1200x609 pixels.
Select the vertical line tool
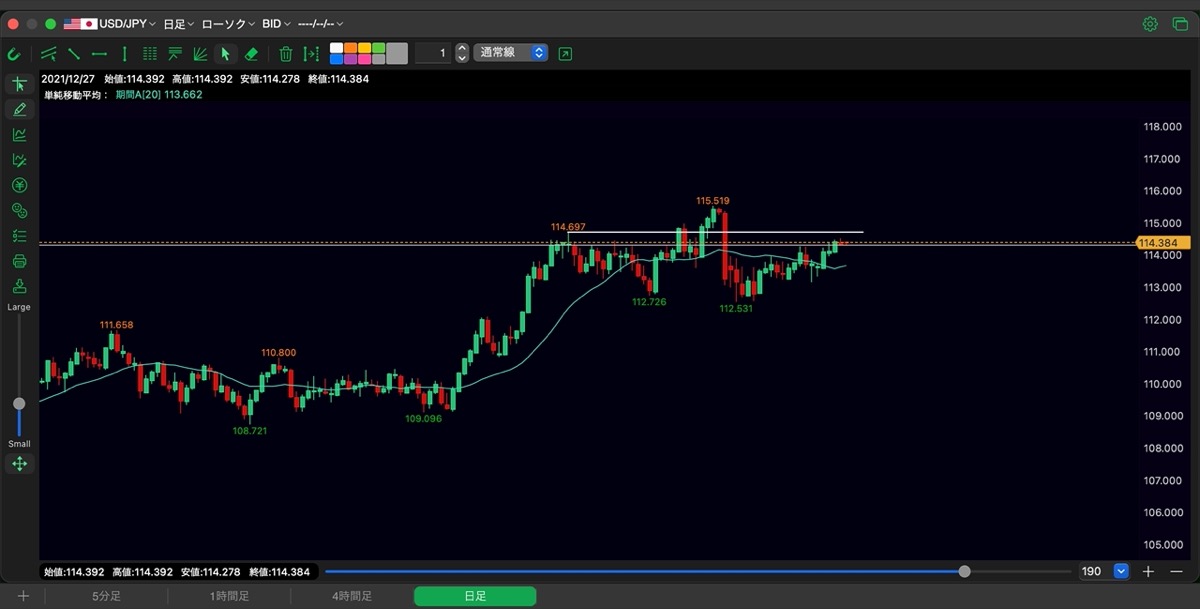pyautogui.click(x=124, y=54)
